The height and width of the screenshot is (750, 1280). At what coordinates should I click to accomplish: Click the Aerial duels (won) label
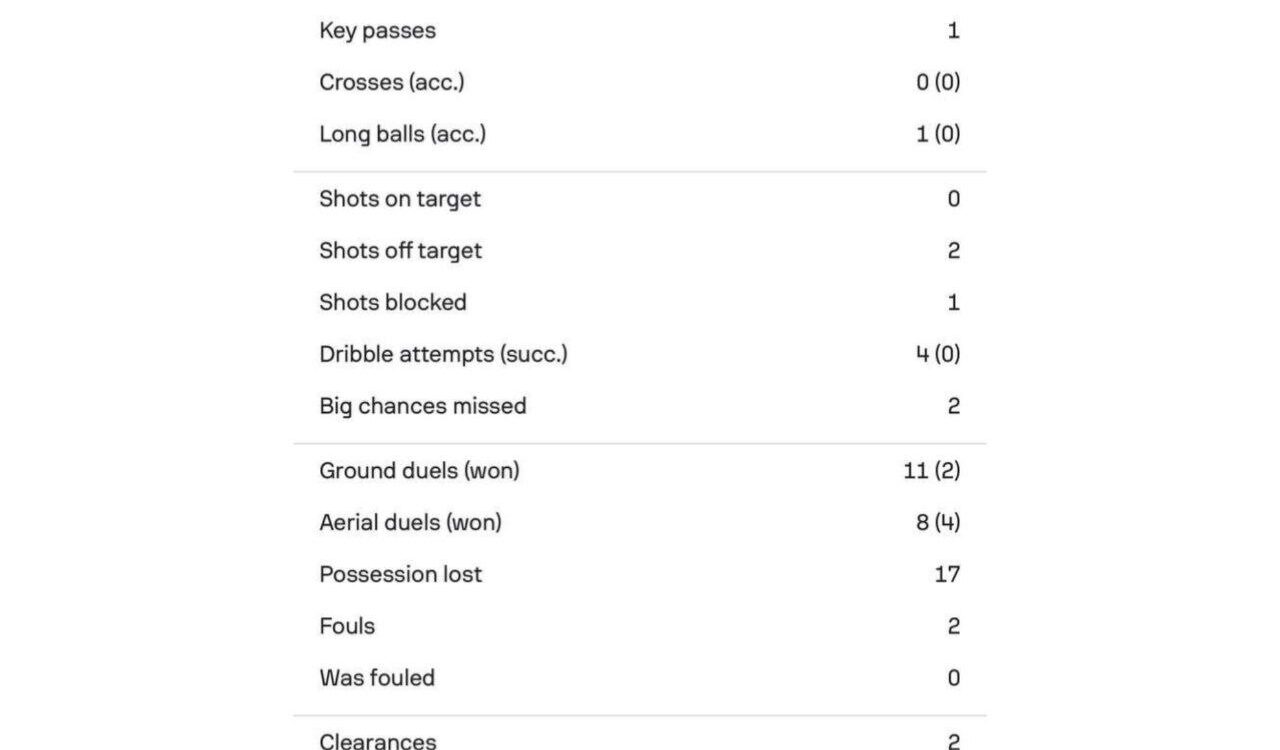tap(410, 523)
